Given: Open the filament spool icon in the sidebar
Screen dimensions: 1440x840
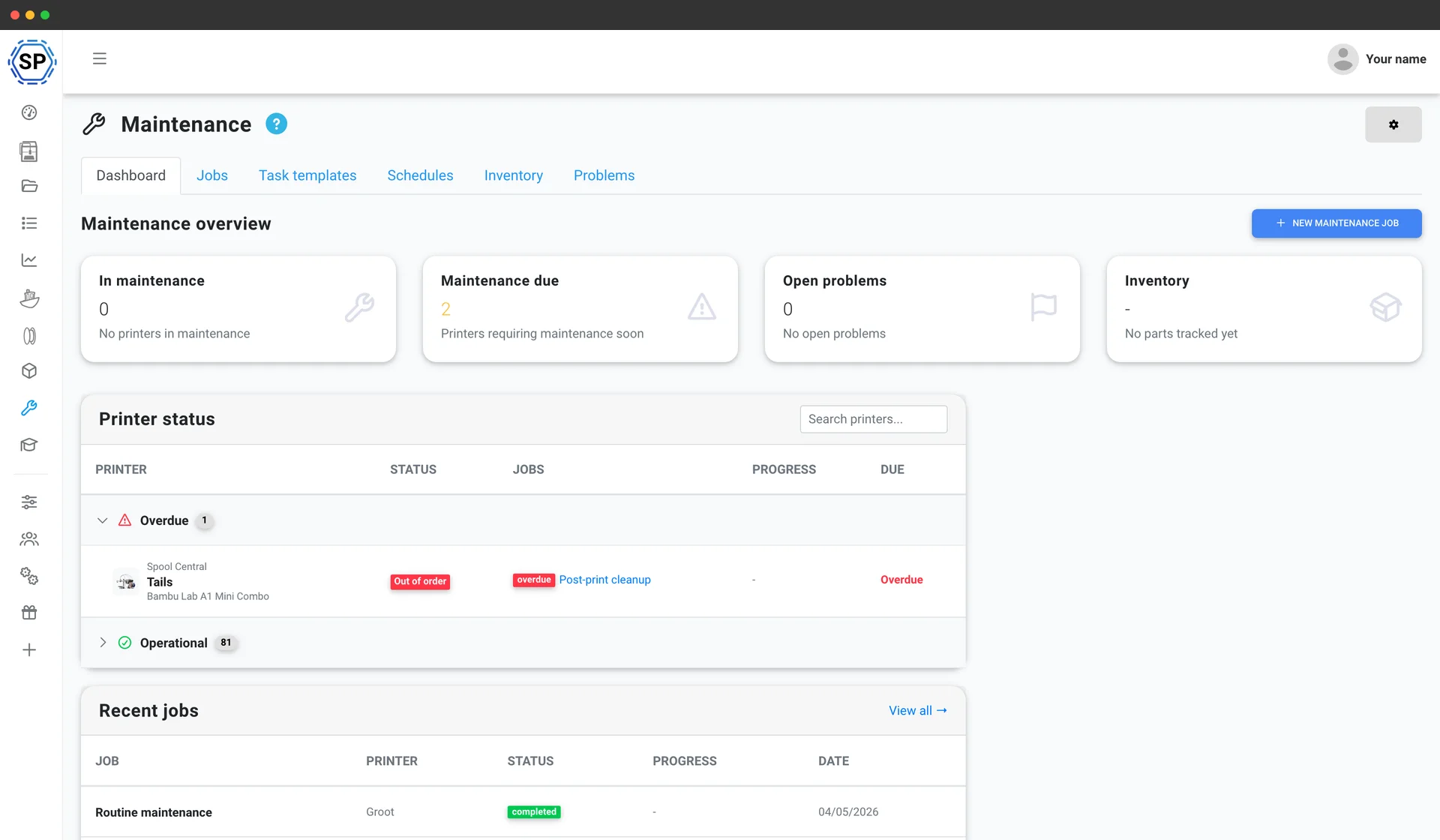Looking at the screenshot, I should (x=29, y=335).
